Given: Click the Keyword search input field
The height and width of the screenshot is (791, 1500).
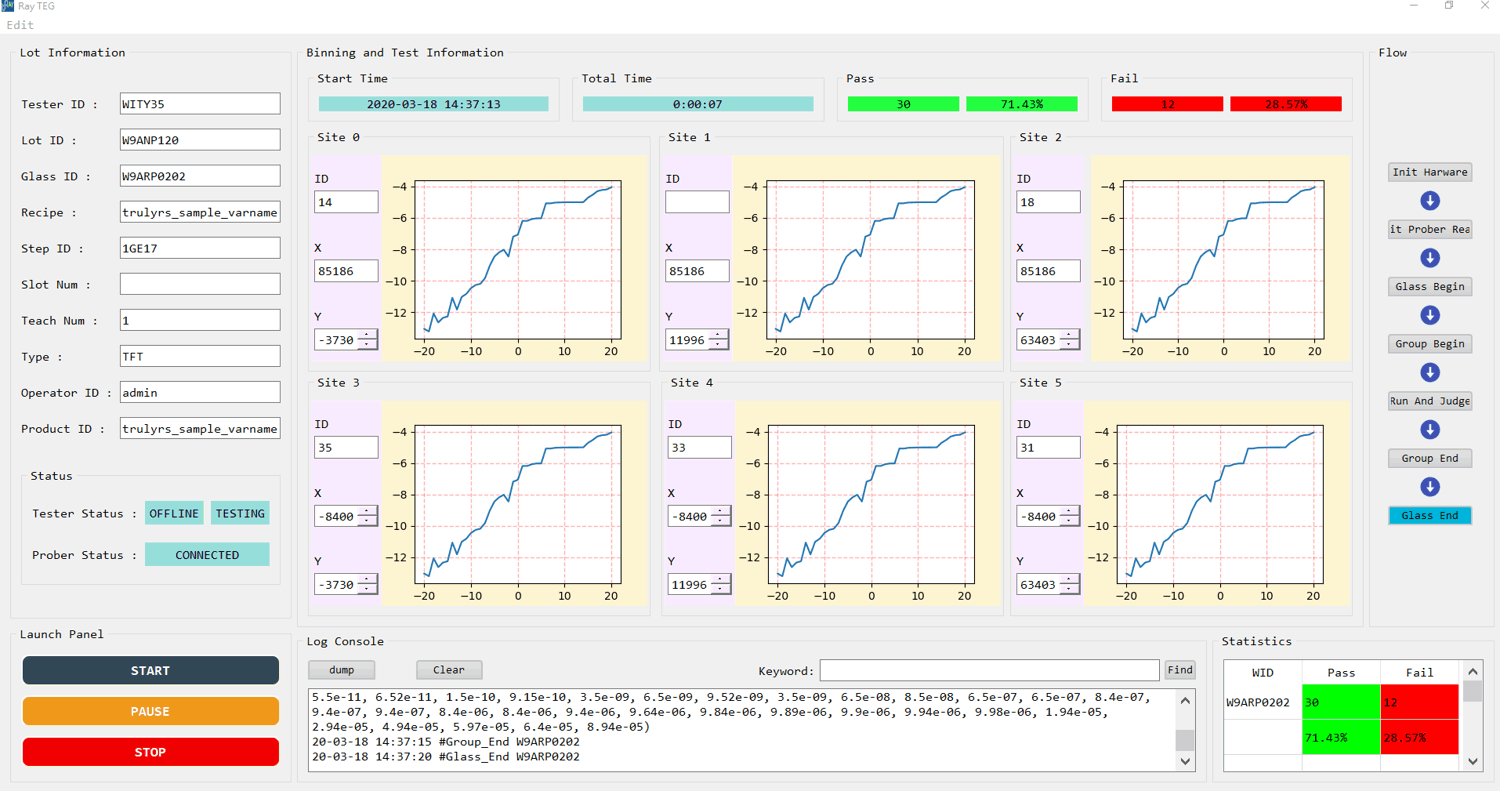Looking at the screenshot, I should tap(989, 670).
